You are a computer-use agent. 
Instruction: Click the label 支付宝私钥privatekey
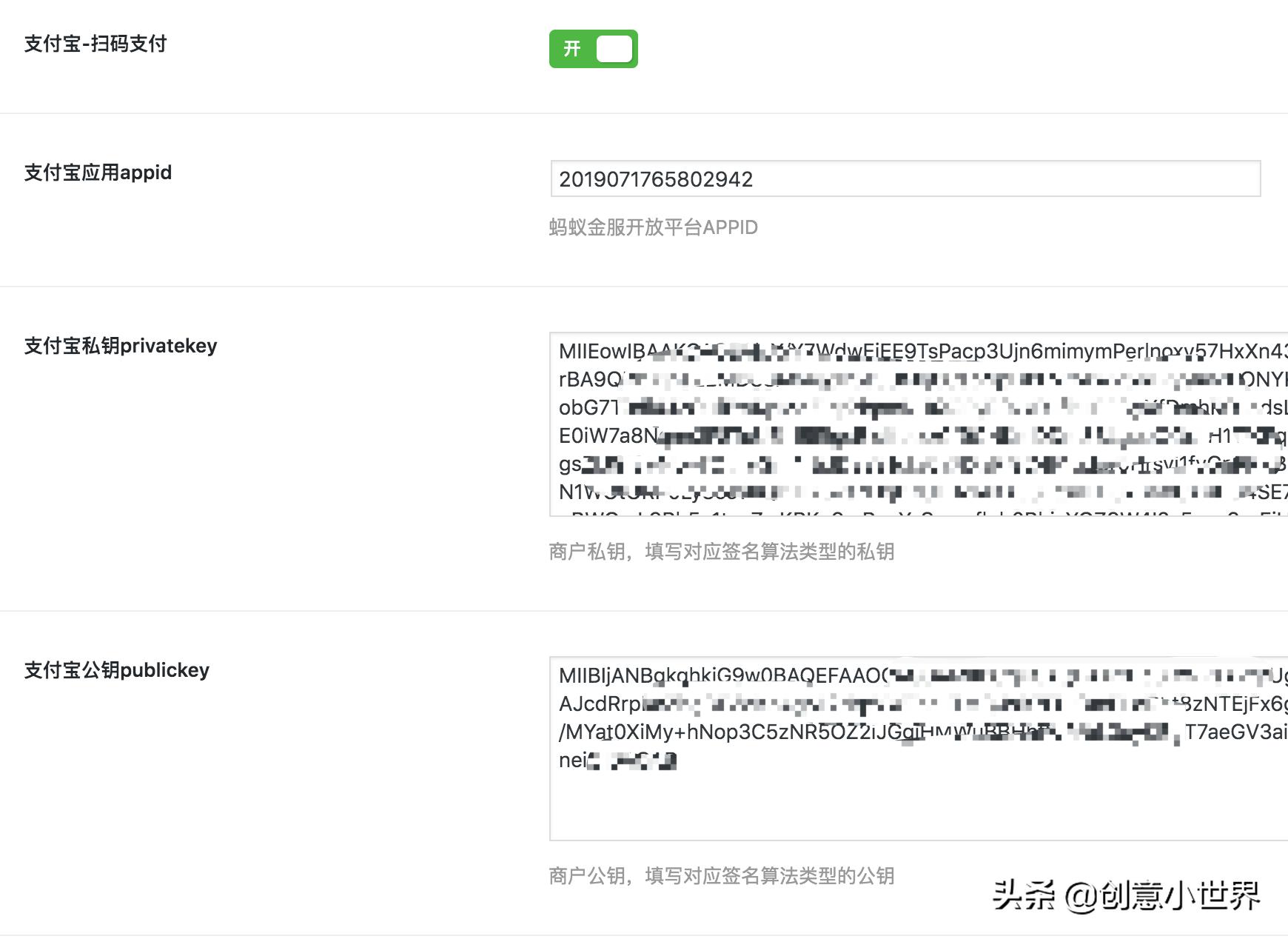121,346
